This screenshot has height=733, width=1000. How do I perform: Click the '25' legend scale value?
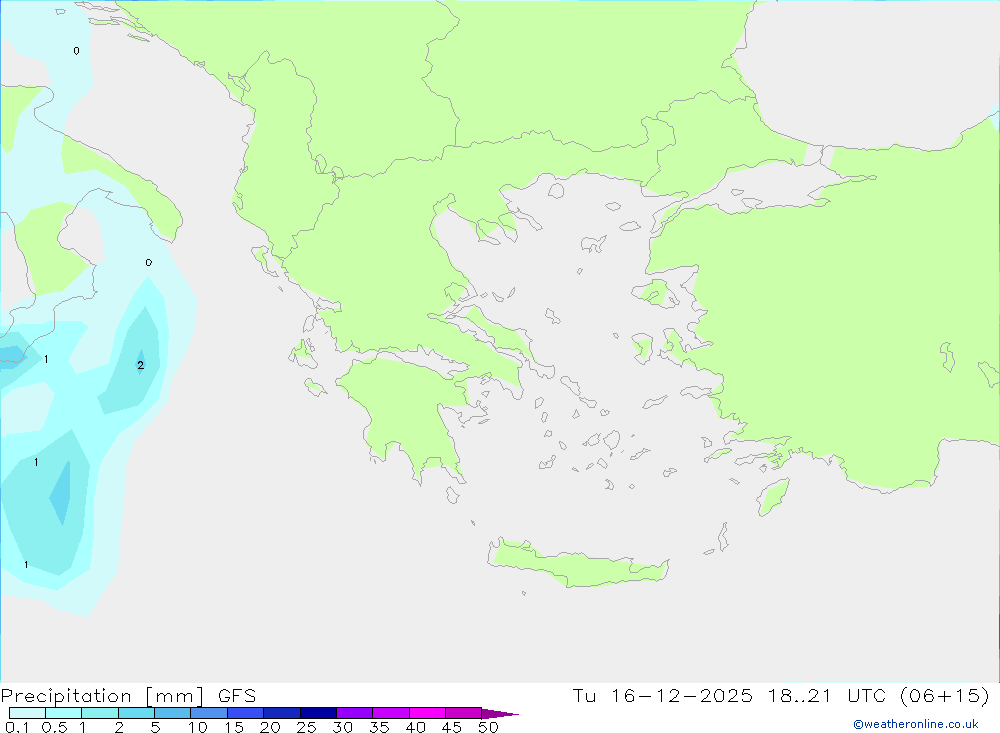(307, 727)
